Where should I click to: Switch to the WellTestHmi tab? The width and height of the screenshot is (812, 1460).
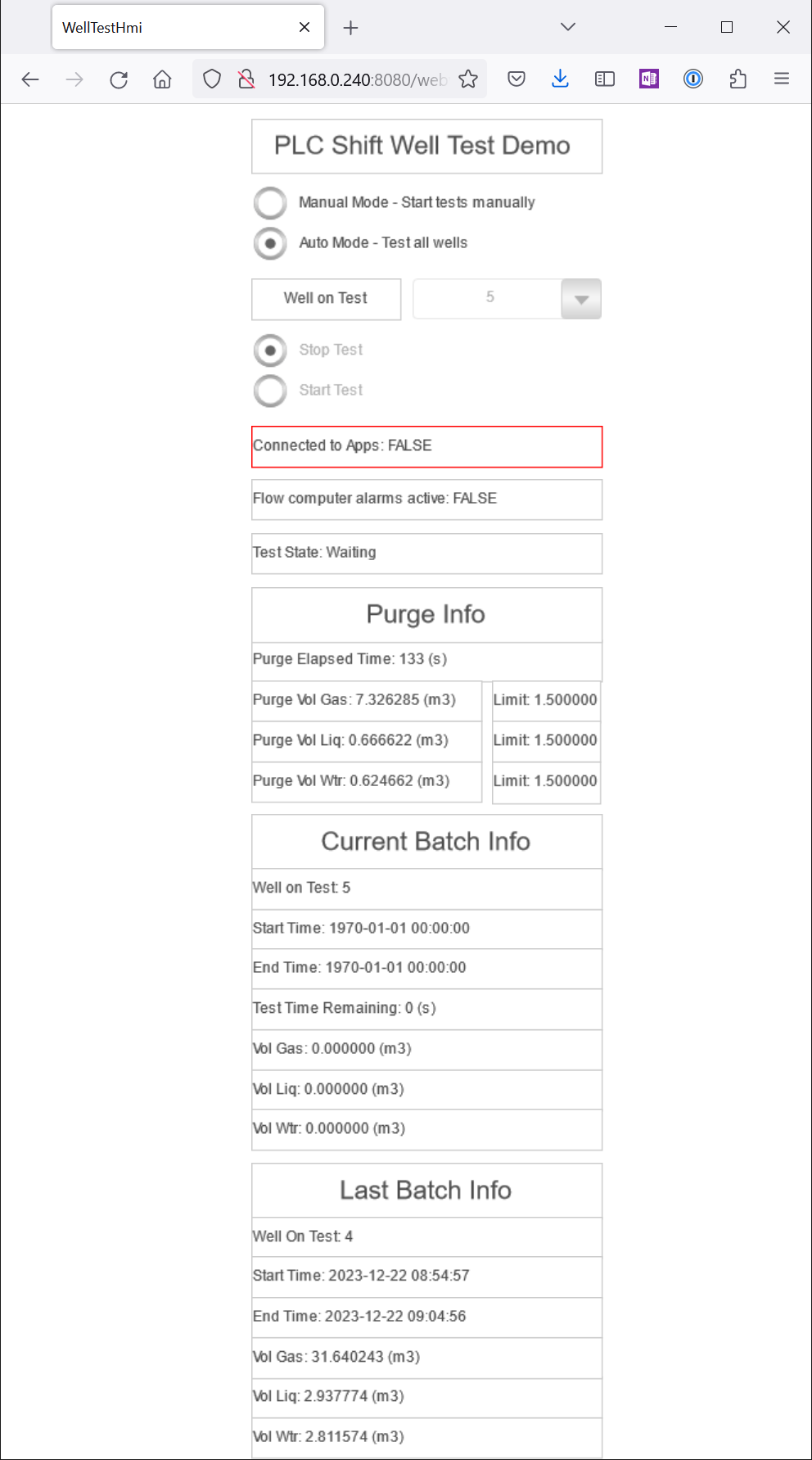pyautogui.click(x=172, y=28)
